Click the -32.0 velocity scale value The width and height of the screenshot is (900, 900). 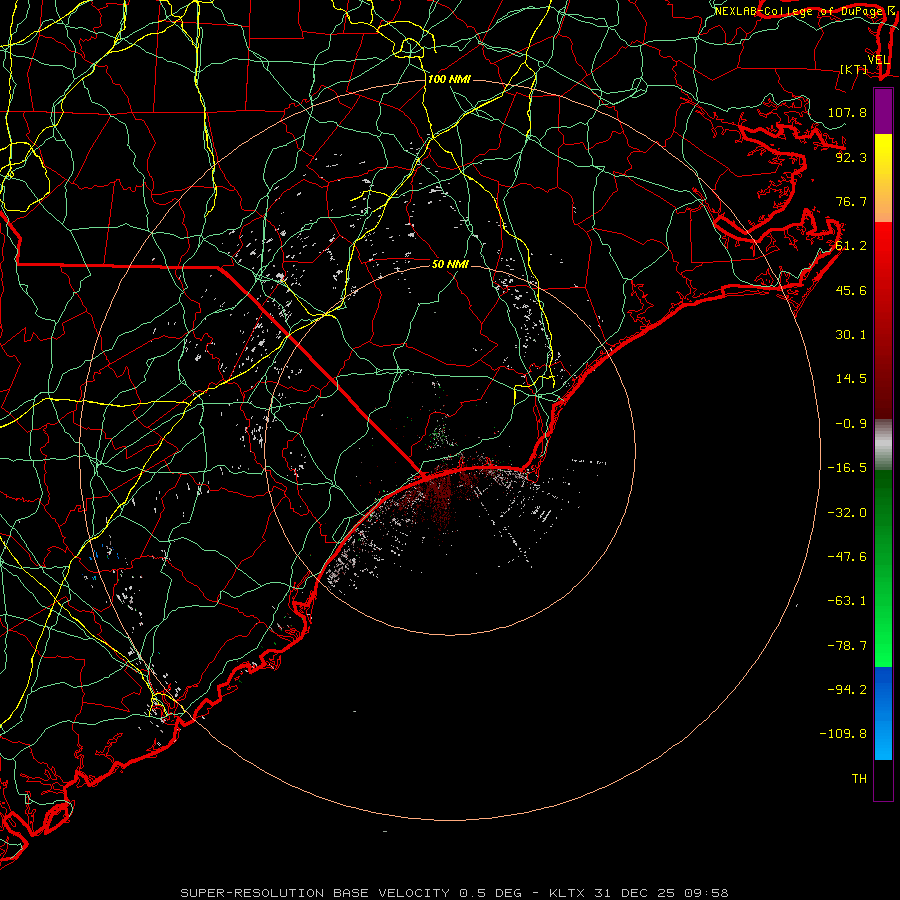[847, 513]
